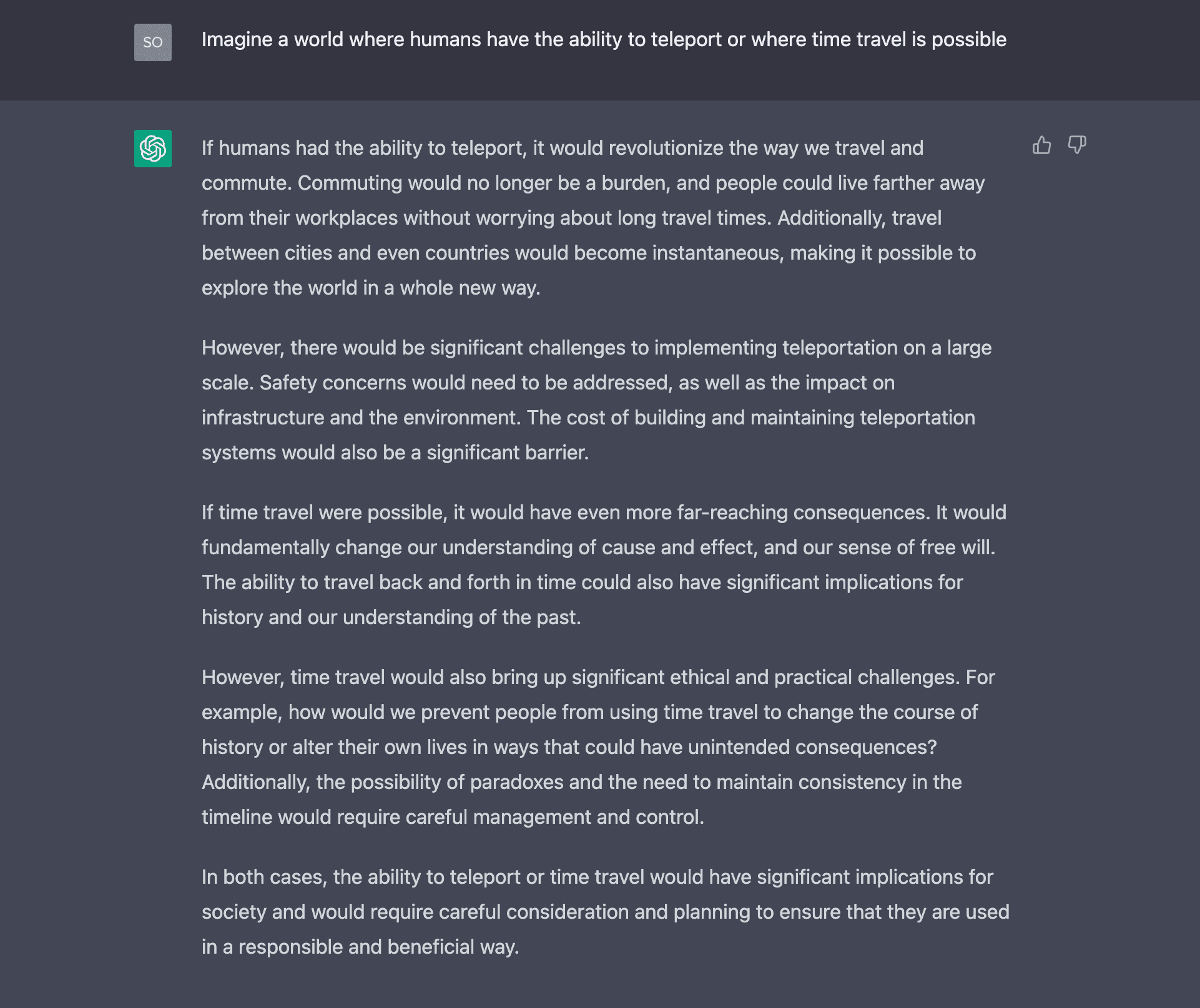Click the thumbs up feedback icon

point(1041,145)
